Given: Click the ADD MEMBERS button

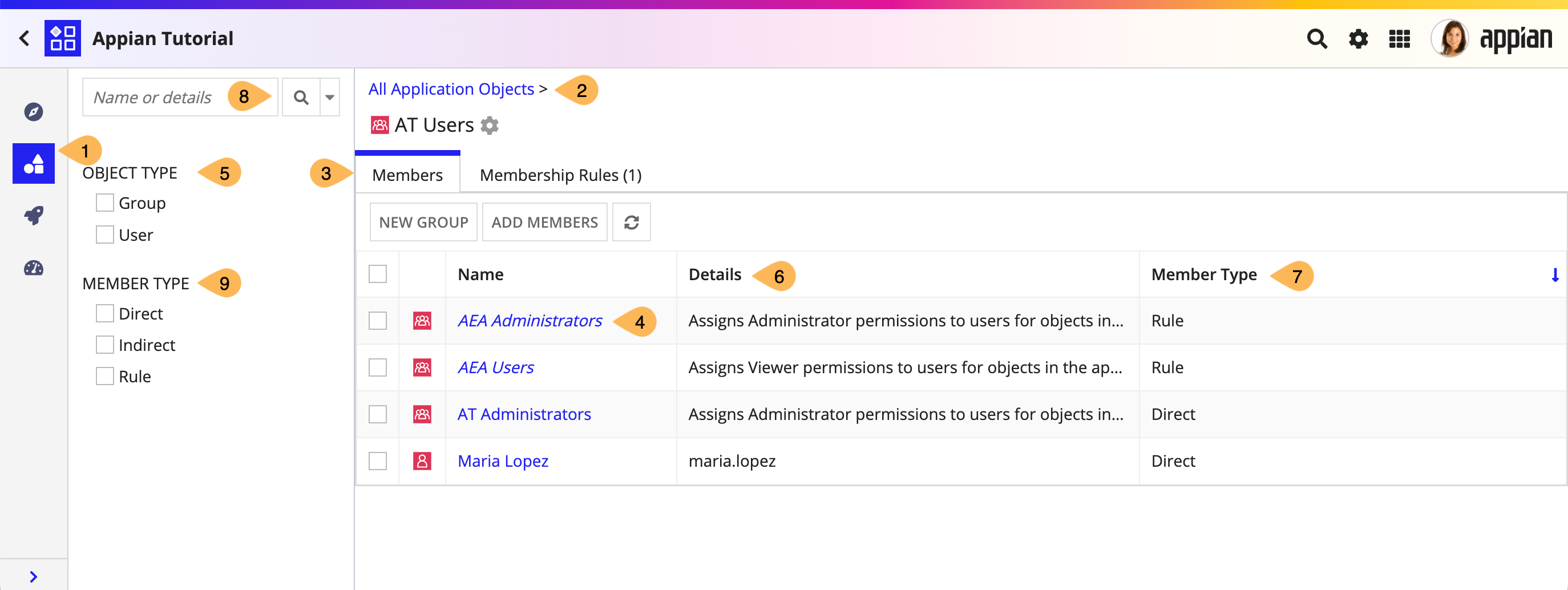Looking at the screenshot, I should click(x=545, y=222).
